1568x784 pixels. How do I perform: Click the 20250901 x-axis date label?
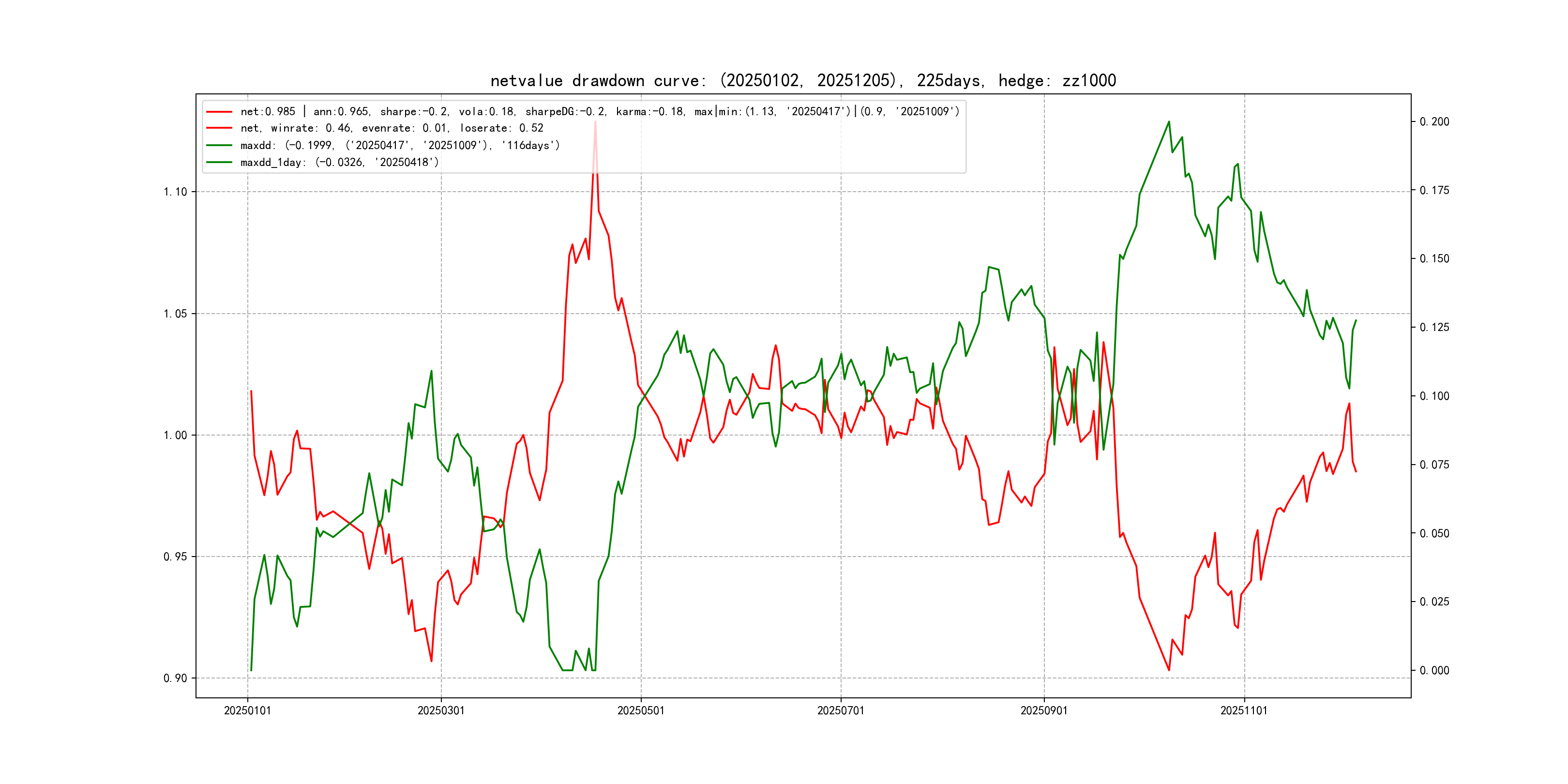click(x=1043, y=711)
